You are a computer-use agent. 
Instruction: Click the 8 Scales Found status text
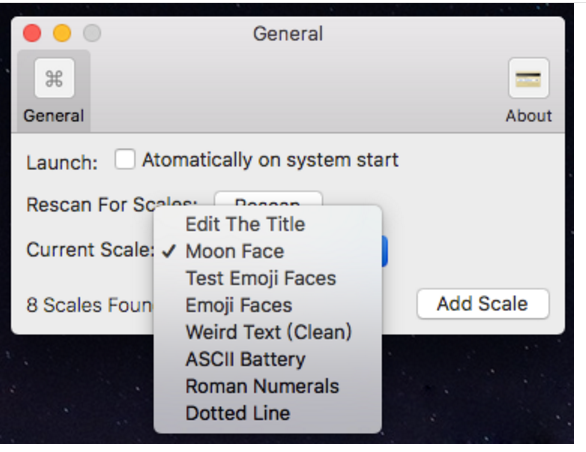pyautogui.click(x=90, y=305)
